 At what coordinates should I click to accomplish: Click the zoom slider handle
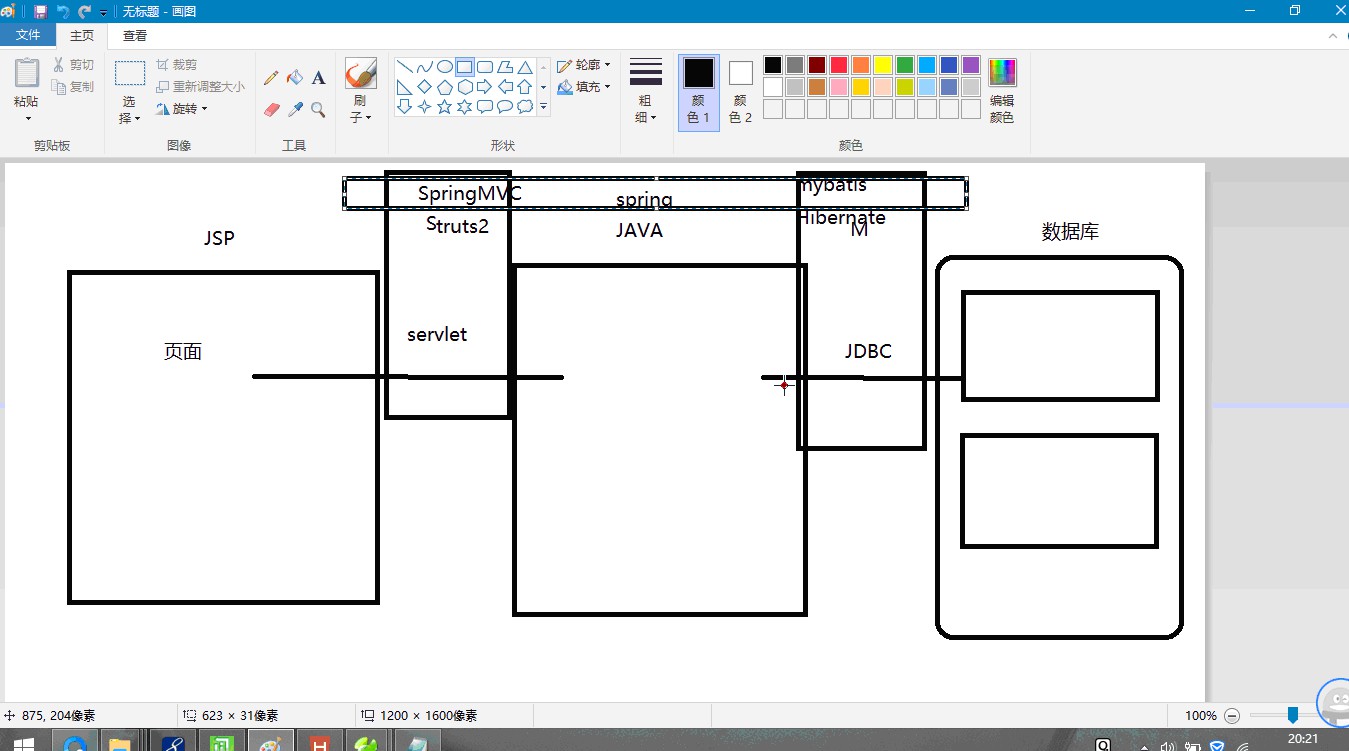tap(1293, 715)
